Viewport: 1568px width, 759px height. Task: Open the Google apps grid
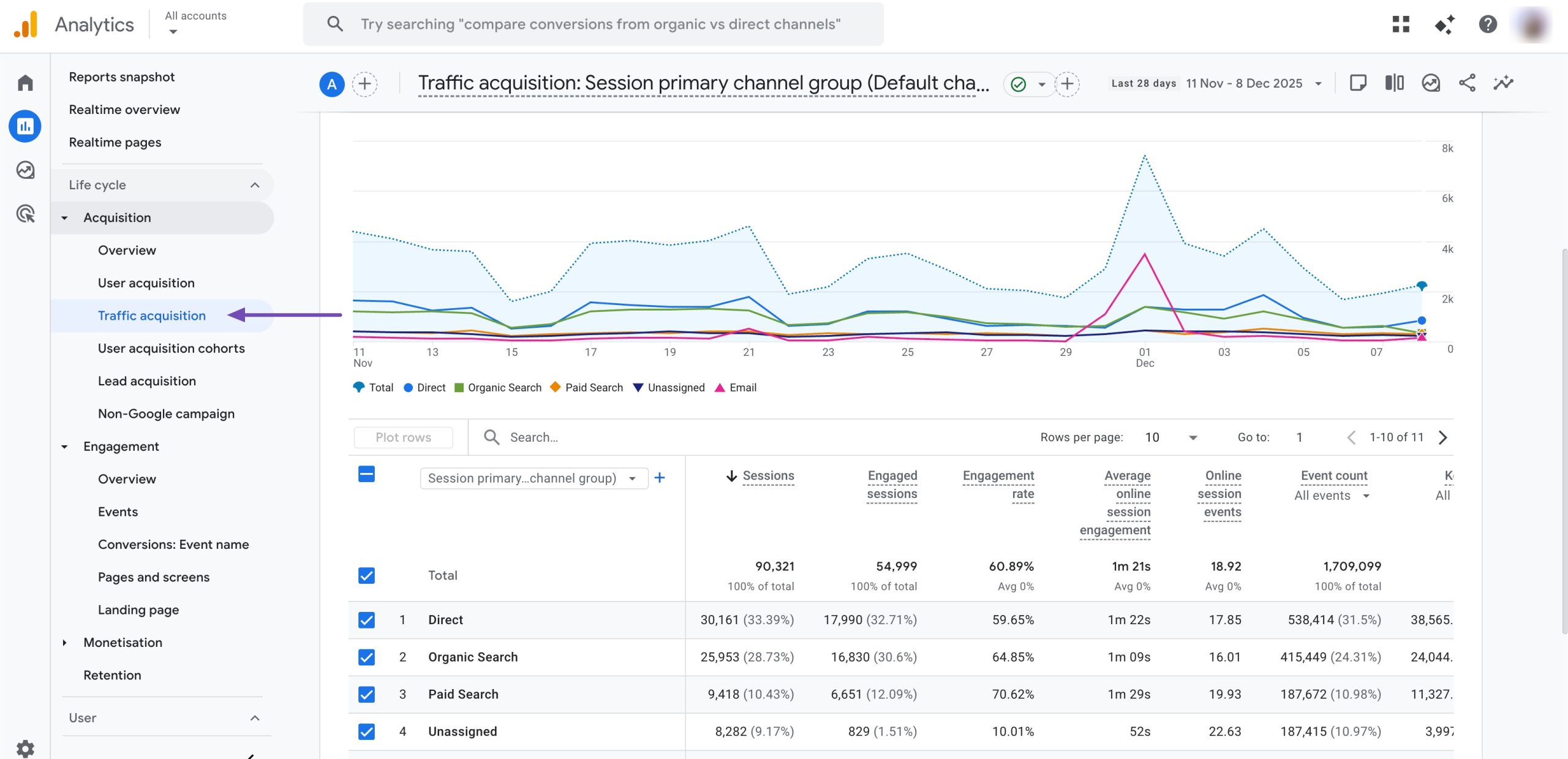pyautogui.click(x=1402, y=25)
